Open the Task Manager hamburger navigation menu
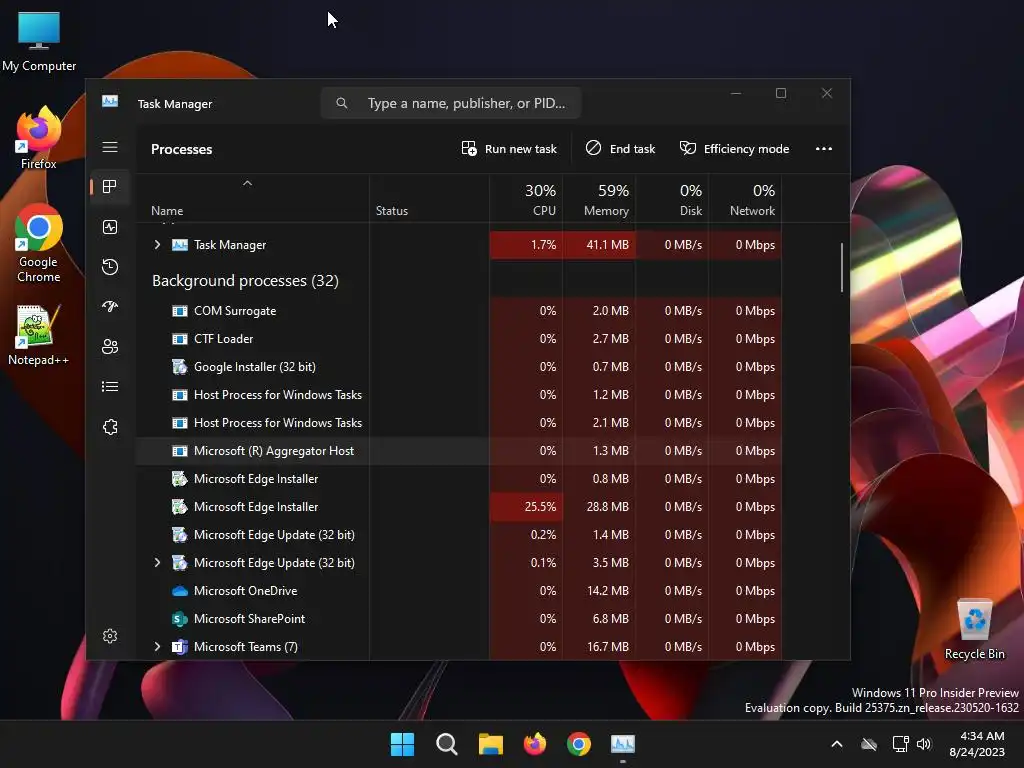 pyautogui.click(x=110, y=147)
